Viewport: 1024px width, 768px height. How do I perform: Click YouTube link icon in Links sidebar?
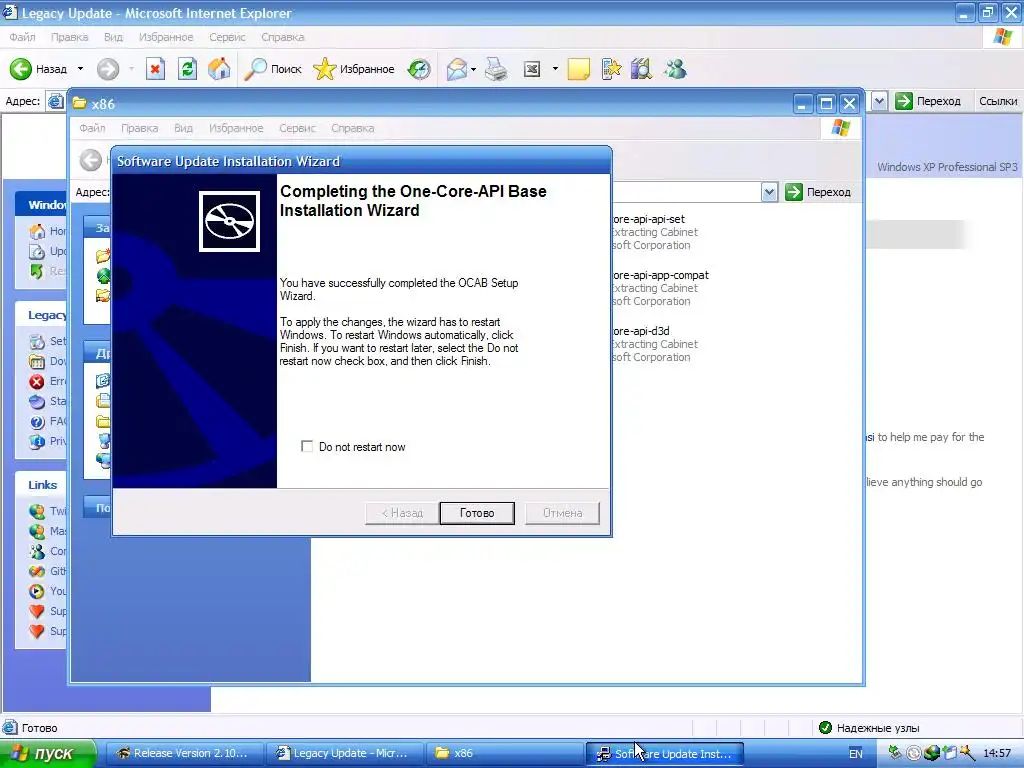tap(37, 591)
